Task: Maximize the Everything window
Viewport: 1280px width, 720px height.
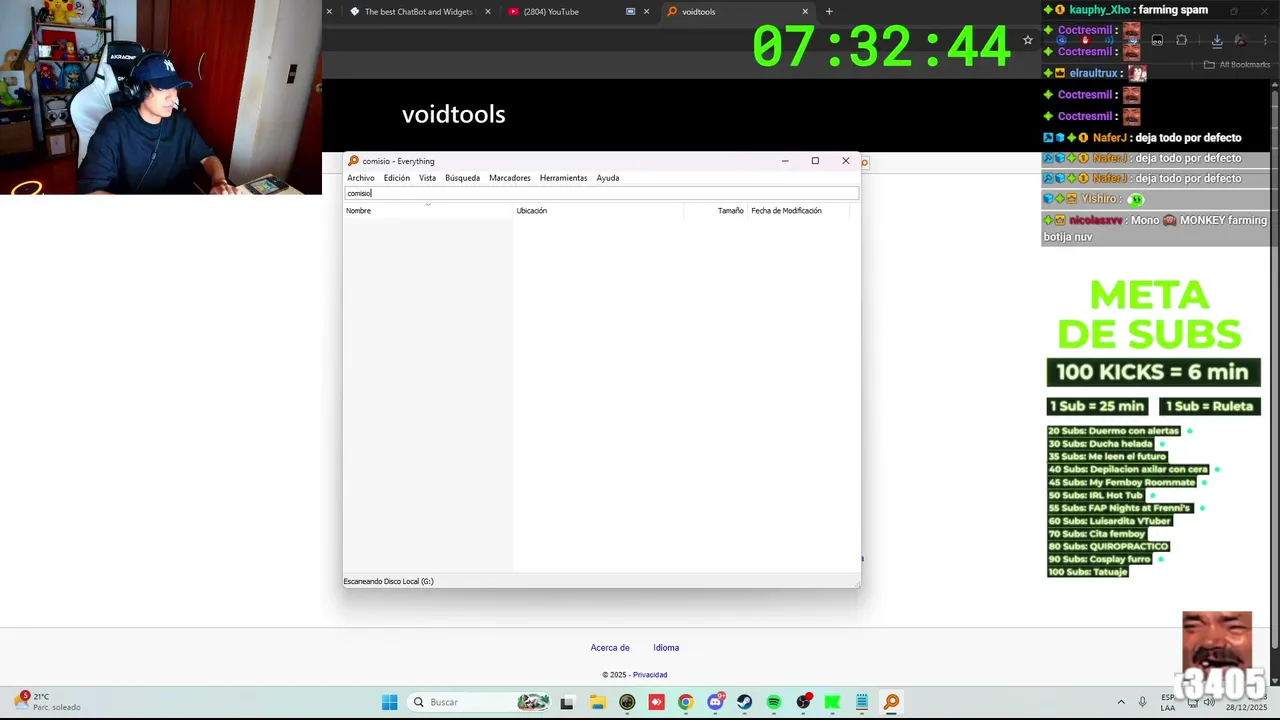Action: [815, 161]
